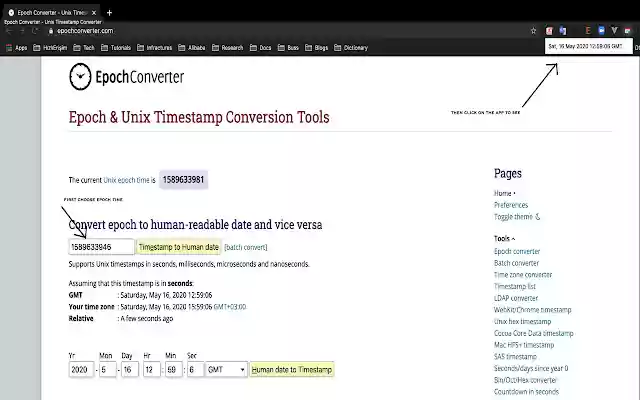Image resolution: width=640 pixels, height=400 pixels.
Task: Open the red extension icon next to star
Action: pyautogui.click(x=549, y=31)
